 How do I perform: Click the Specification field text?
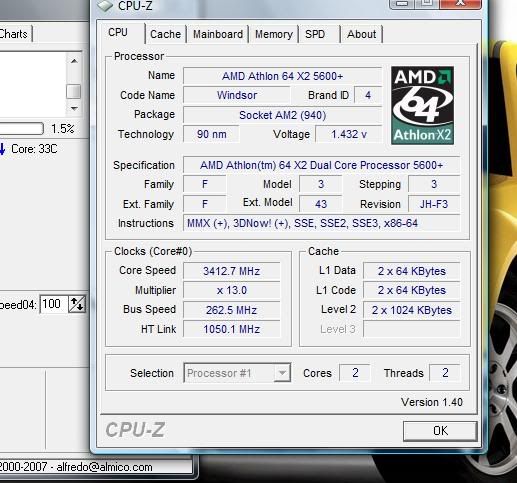[321, 165]
